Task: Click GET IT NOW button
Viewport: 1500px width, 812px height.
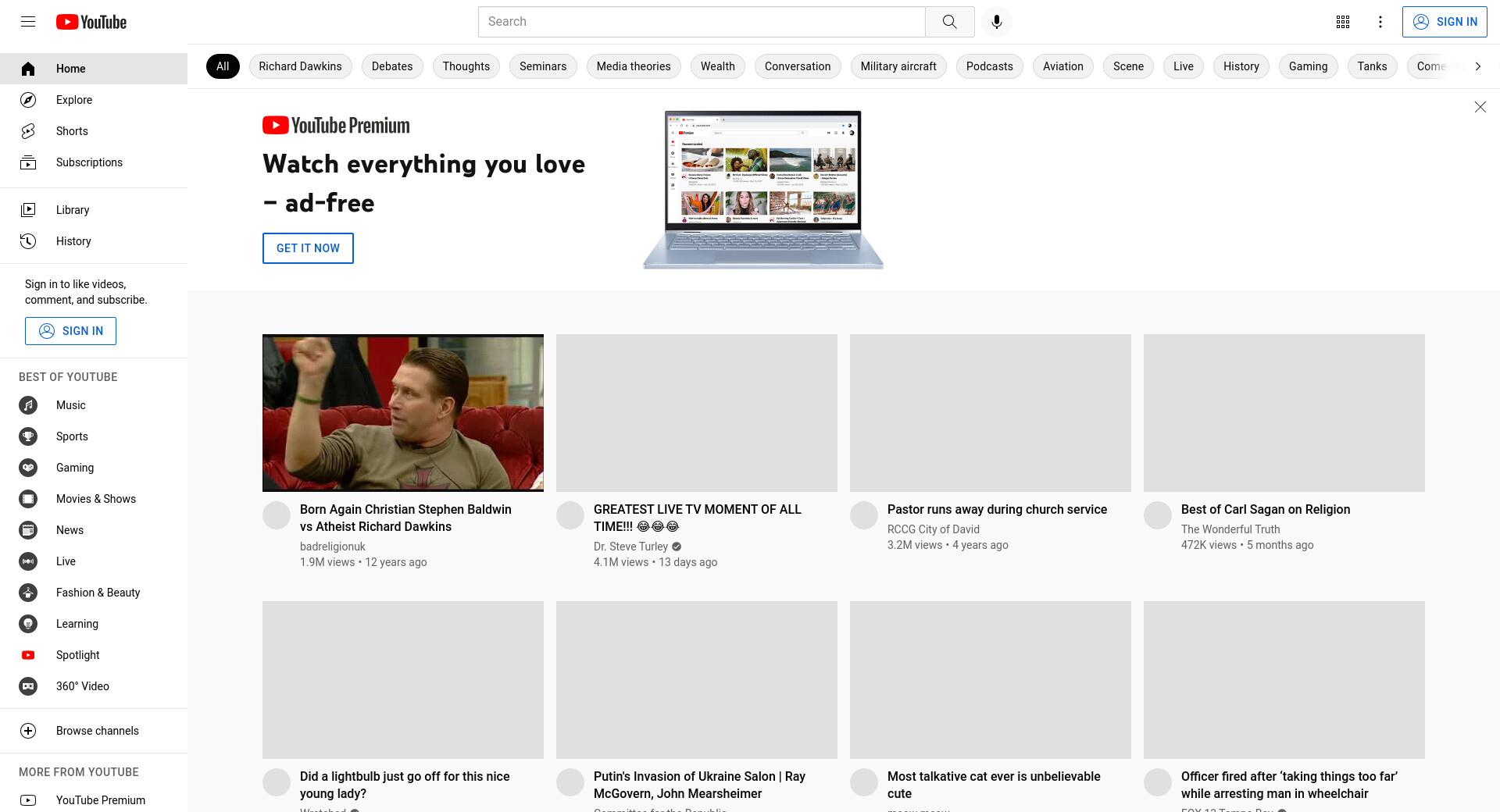Action: [308, 248]
